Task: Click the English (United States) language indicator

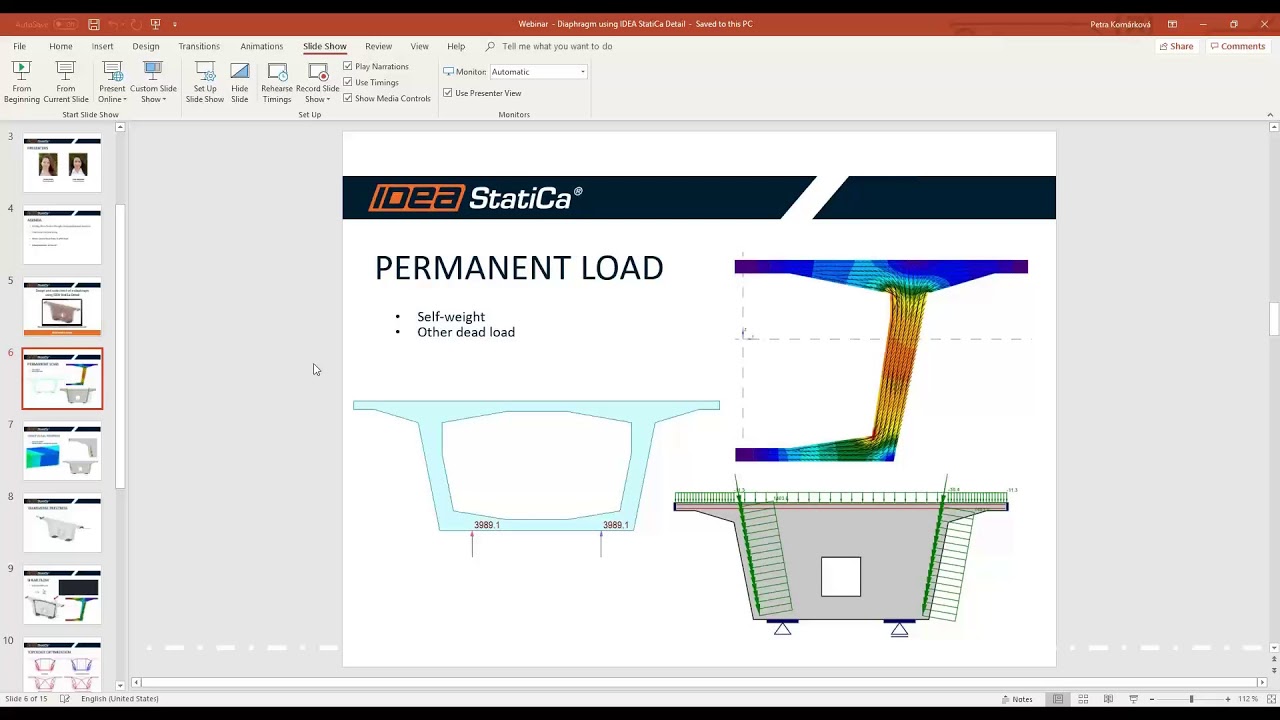Action: coord(120,699)
